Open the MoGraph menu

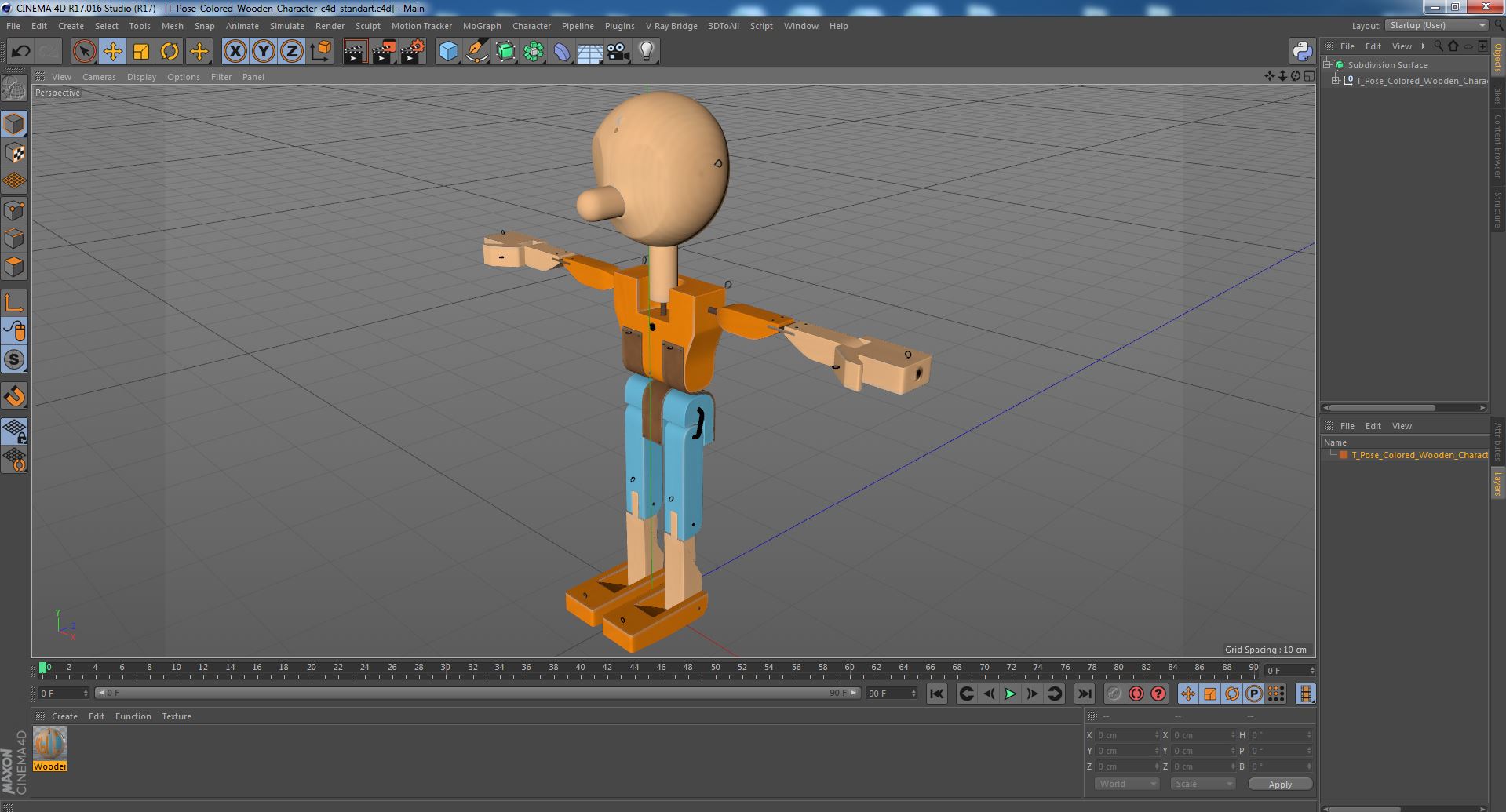click(482, 26)
